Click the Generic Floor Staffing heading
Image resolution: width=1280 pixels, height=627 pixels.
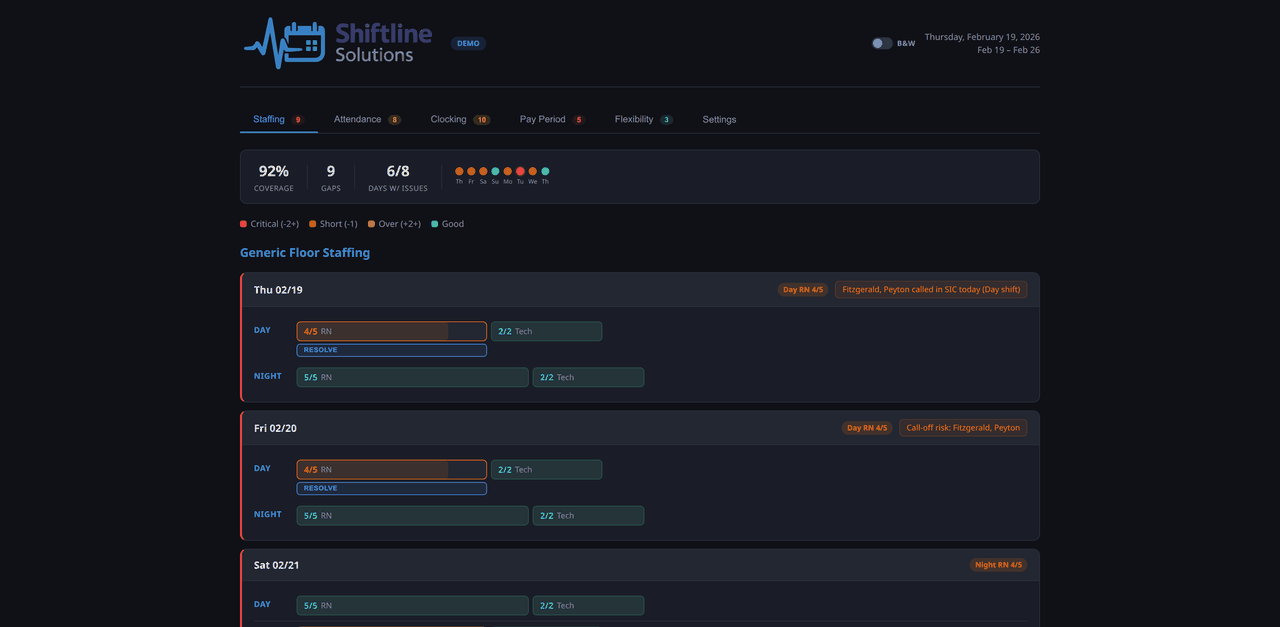point(305,253)
